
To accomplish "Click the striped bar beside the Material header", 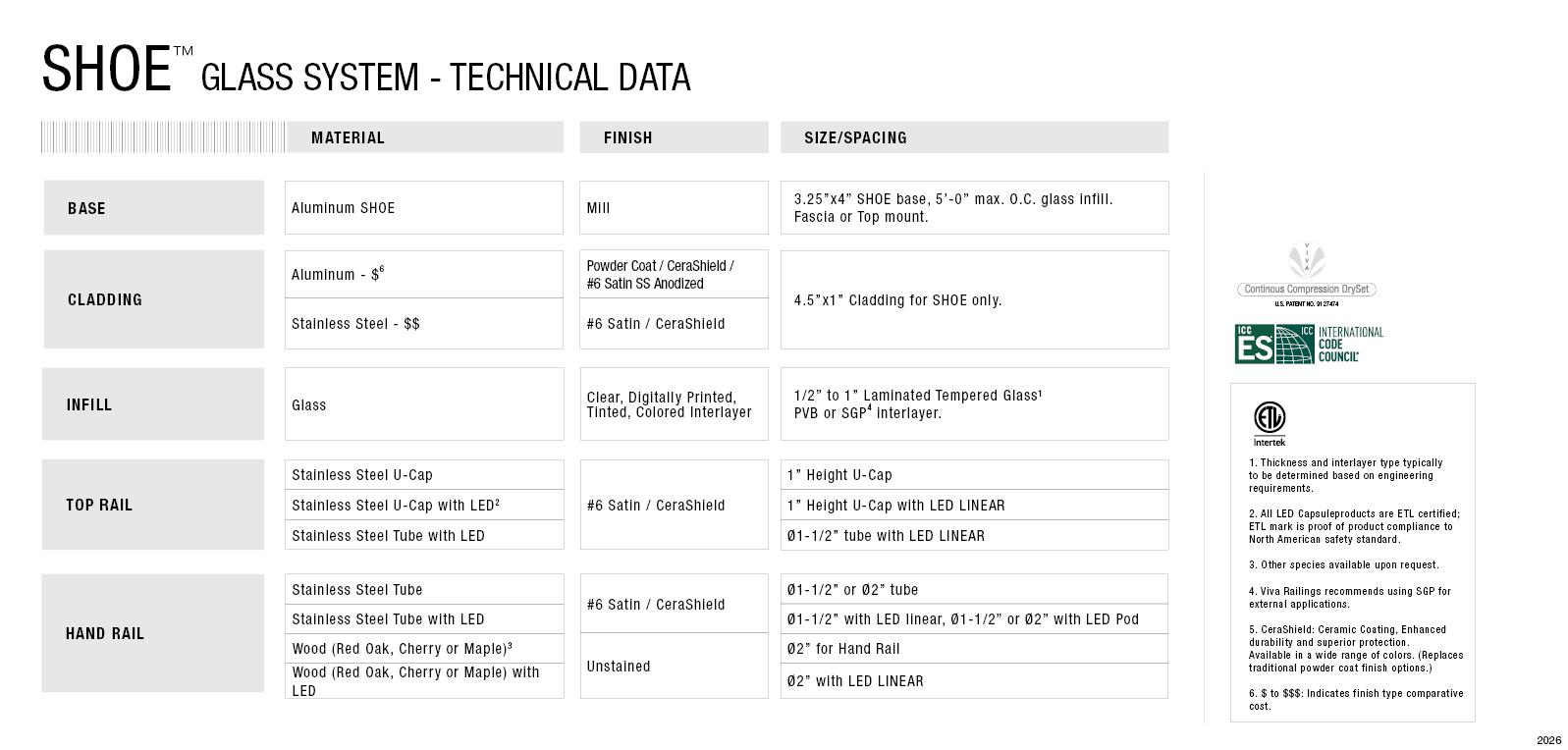I will [162, 137].
